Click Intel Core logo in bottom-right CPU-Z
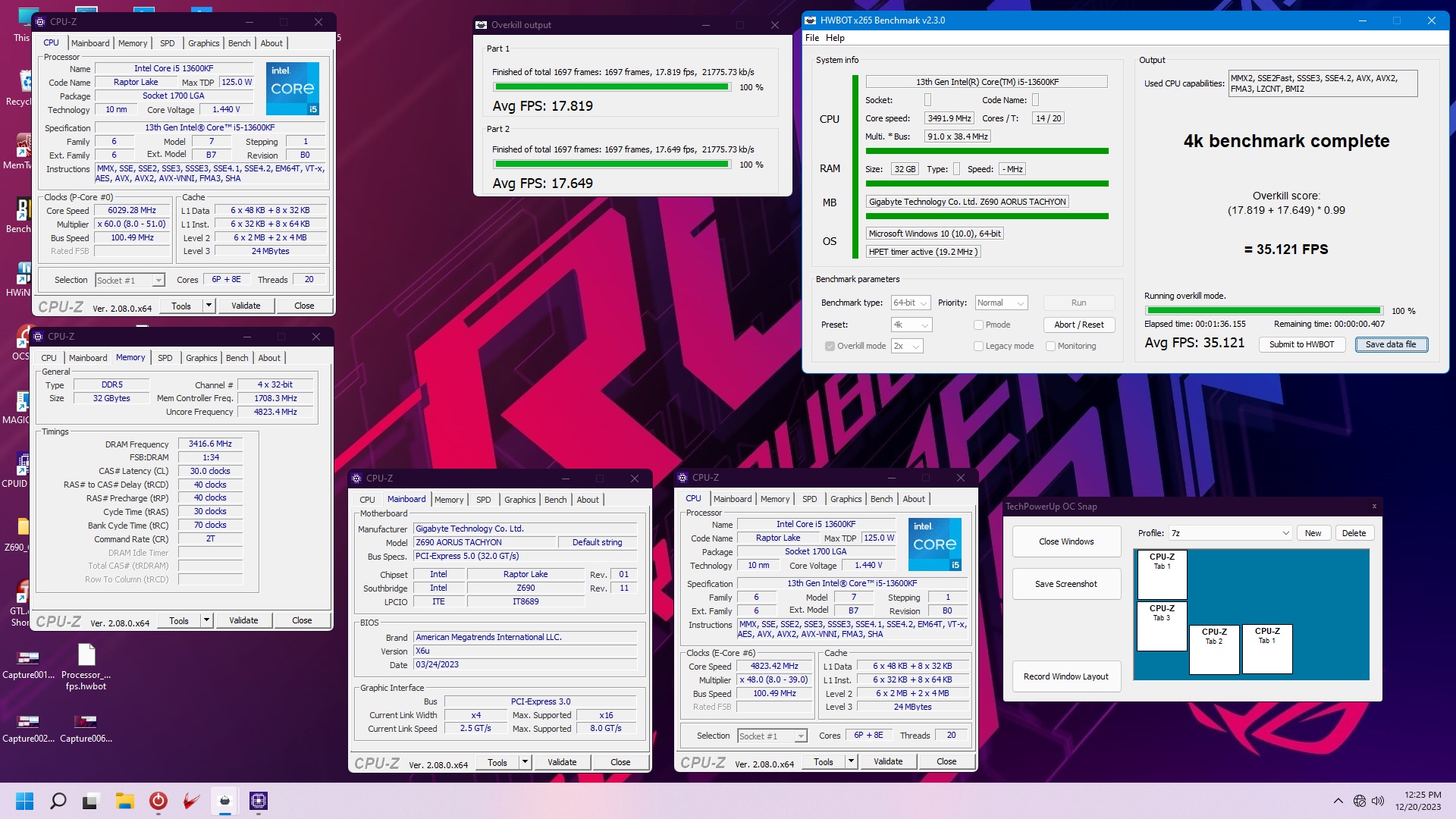Image resolution: width=1456 pixels, height=819 pixels. pos(935,544)
